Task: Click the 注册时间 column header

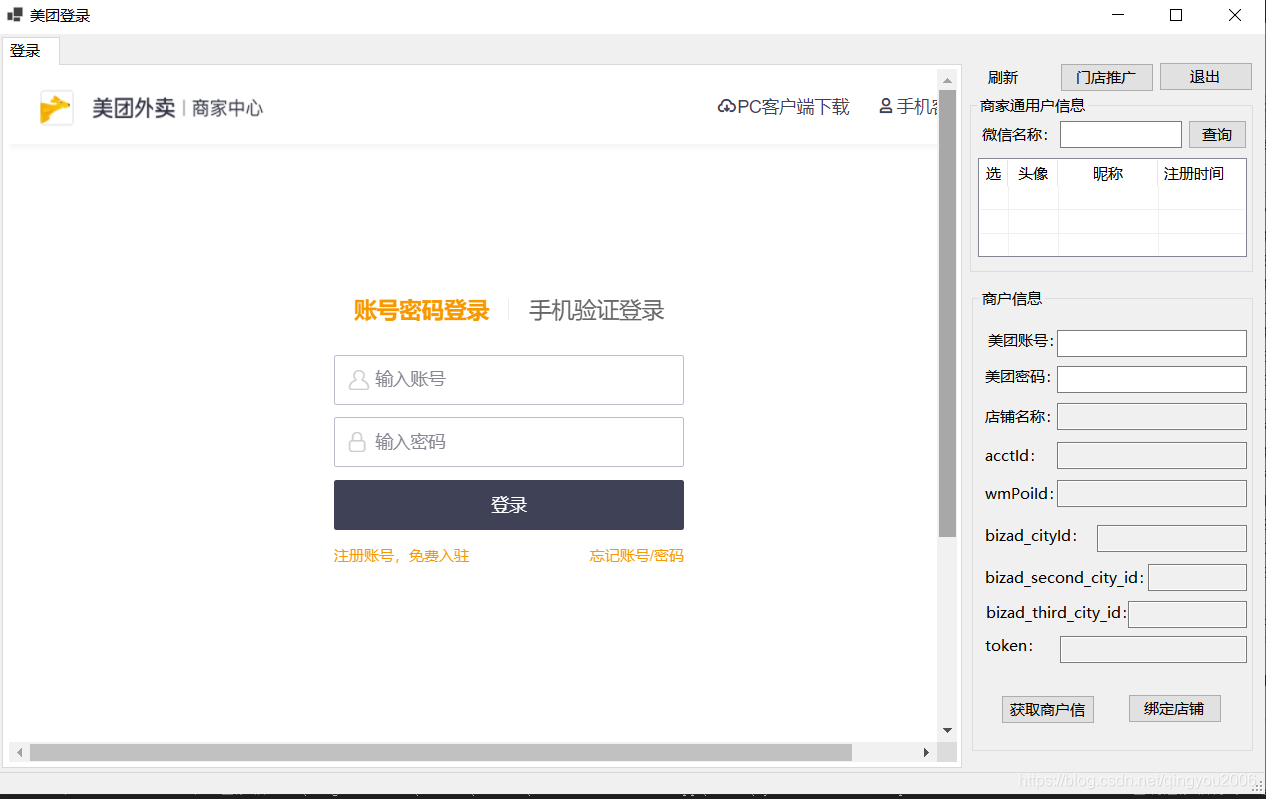Action: pos(1202,174)
